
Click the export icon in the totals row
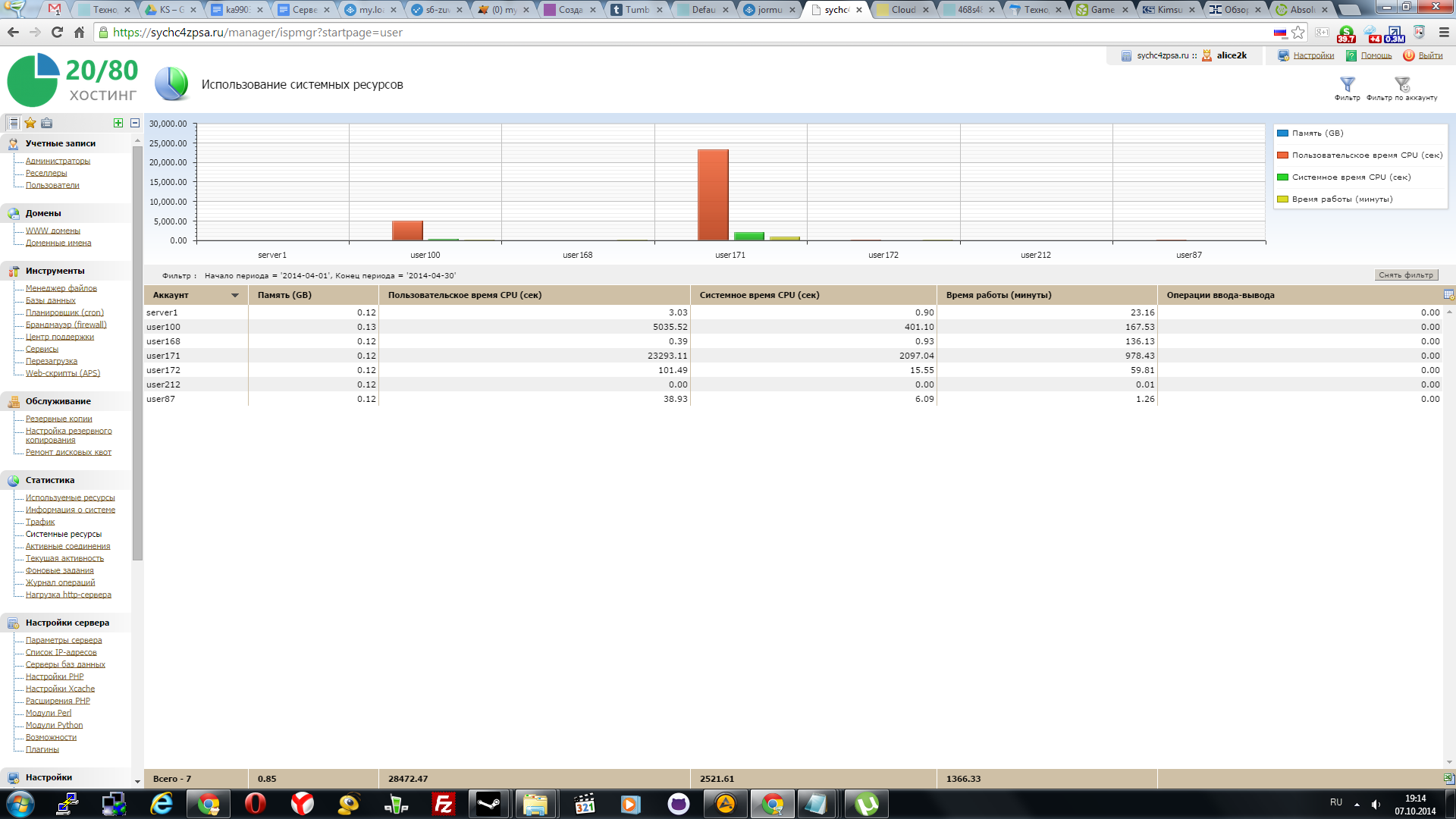1448,778
